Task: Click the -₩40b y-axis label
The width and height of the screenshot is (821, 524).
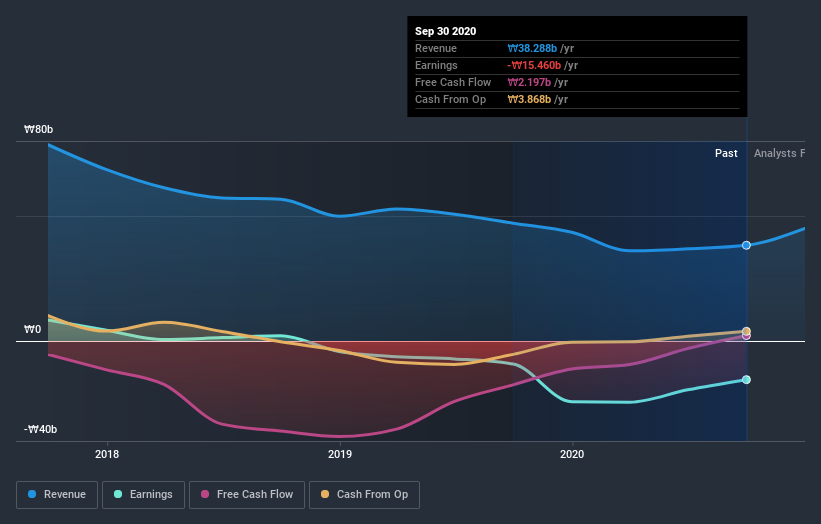Action: 40,429
